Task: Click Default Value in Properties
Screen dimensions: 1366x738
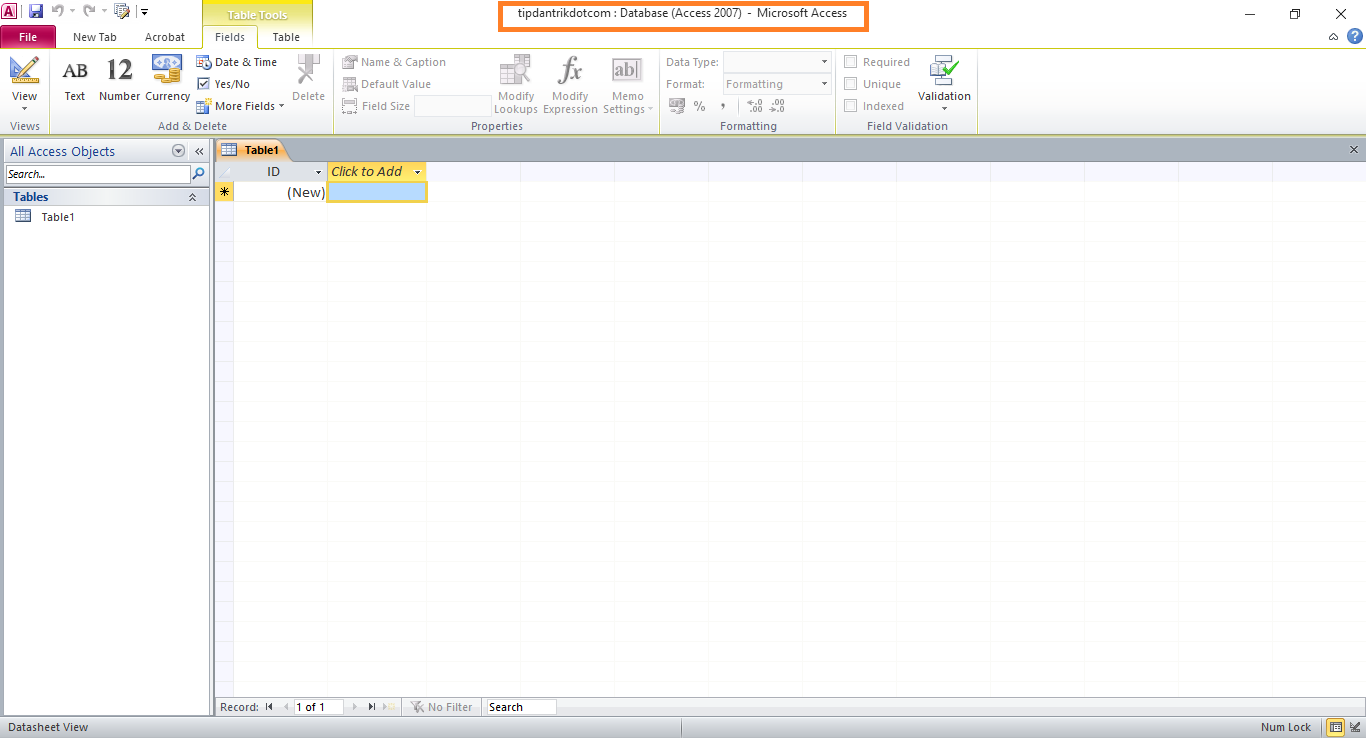Action: coord(387,84)
